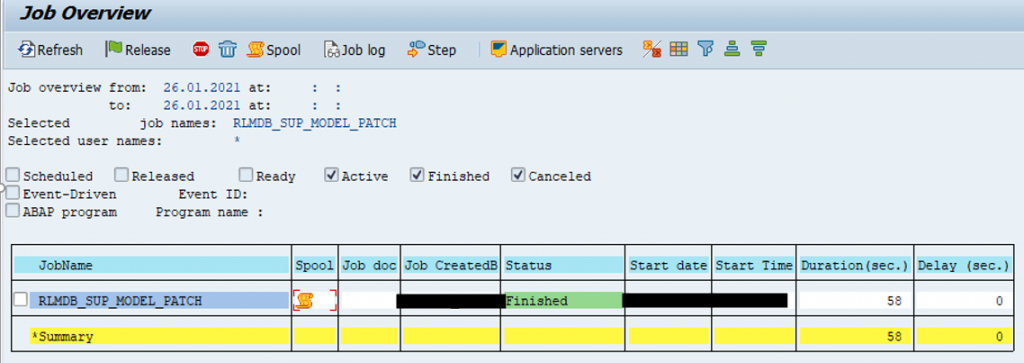This screenshot has height=363, width=1024.
Task: Open the spool icon in the RLMDB_SUP_MODEL_PATCH row
Action: pyautogui.click(x=304, y=300)
